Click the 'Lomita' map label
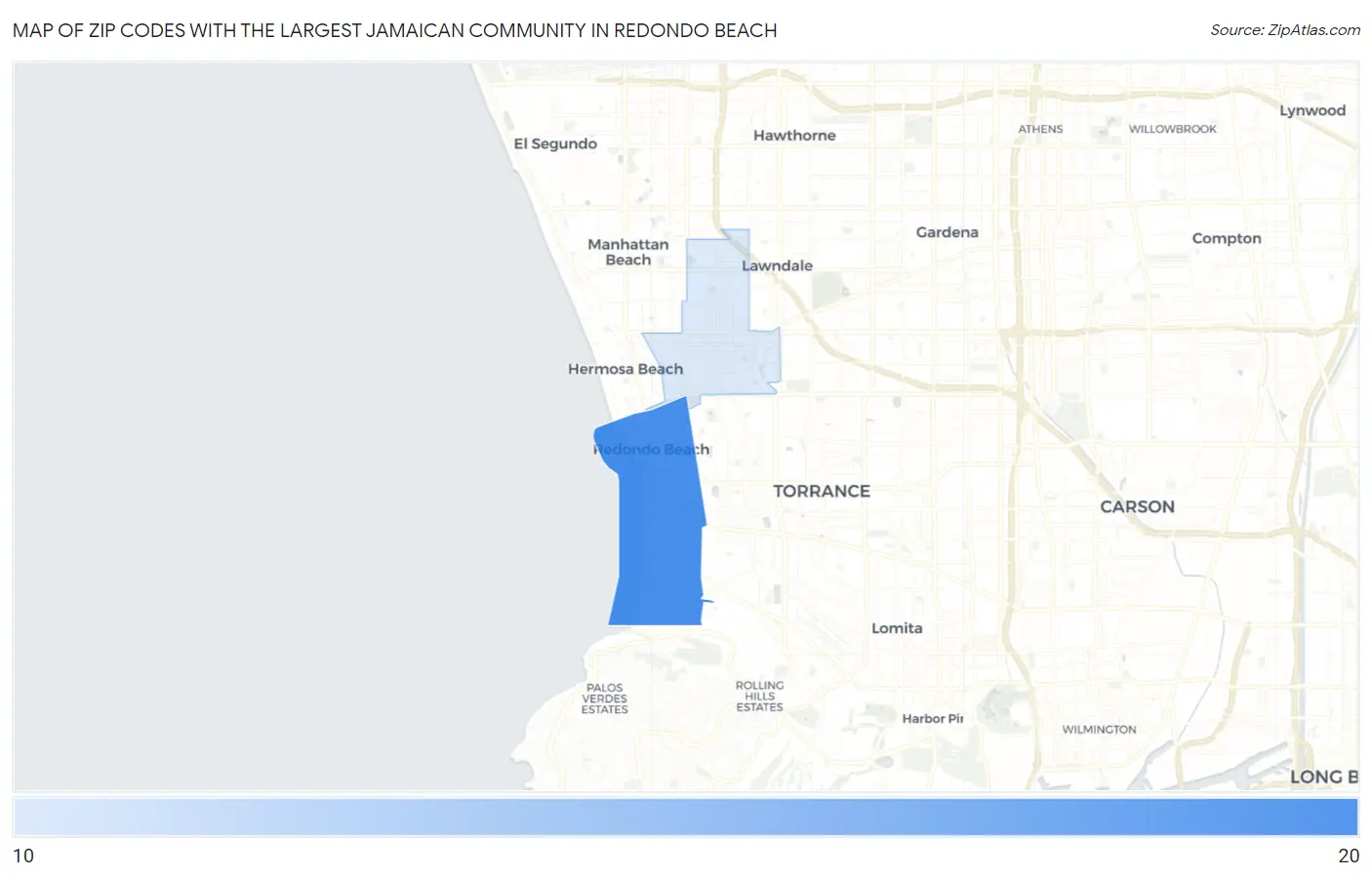Viewport: 1372px width, 877px height. 897,628
